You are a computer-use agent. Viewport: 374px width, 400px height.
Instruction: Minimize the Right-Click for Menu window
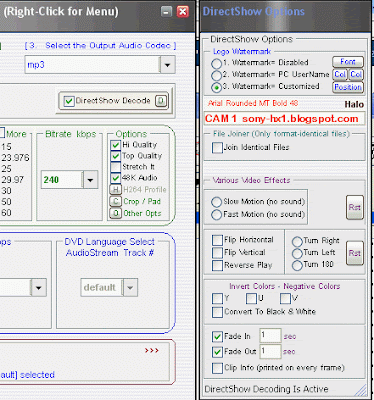tap(166, 12)
